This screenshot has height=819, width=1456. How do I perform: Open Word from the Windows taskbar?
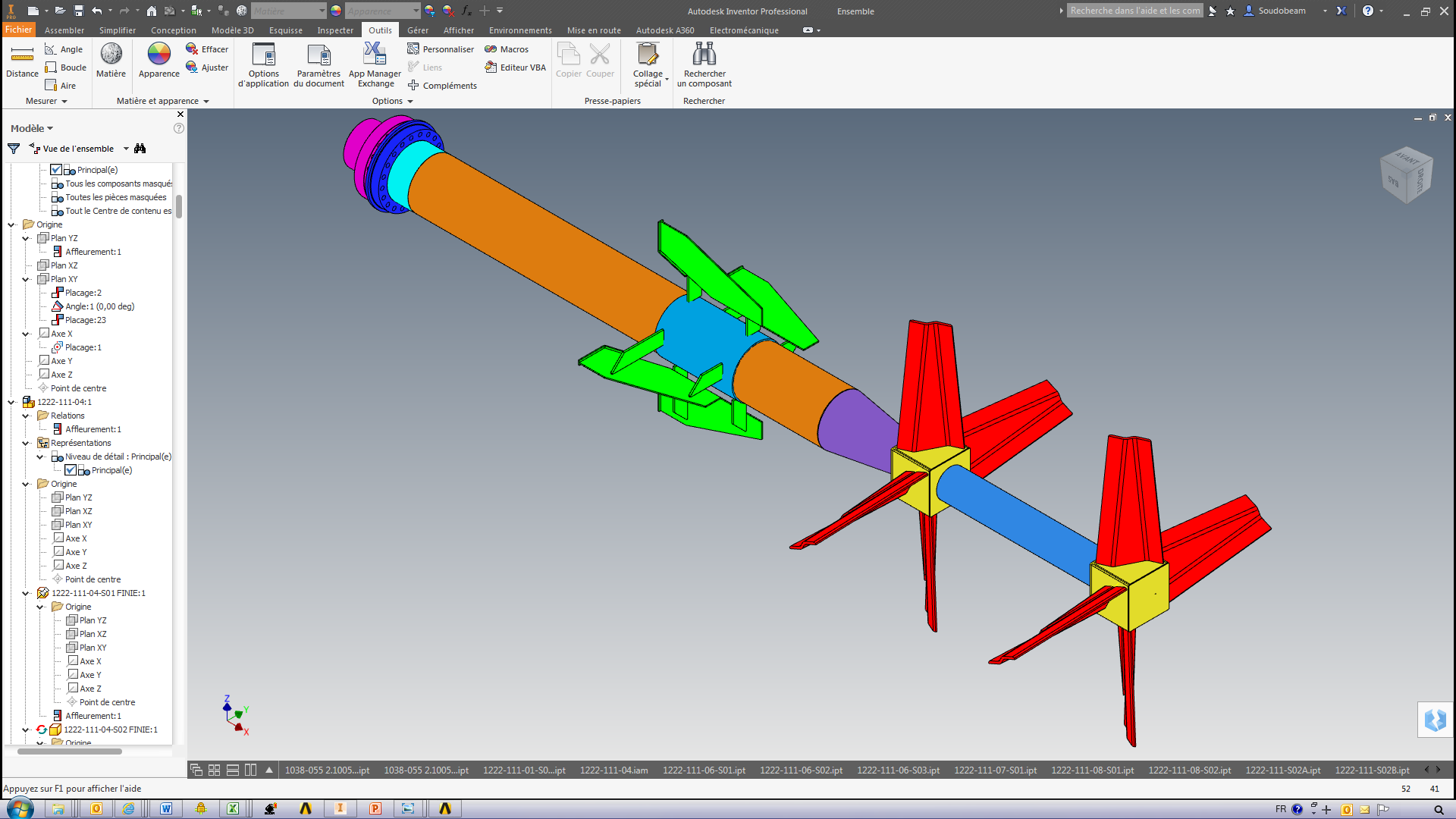[166, 808]
